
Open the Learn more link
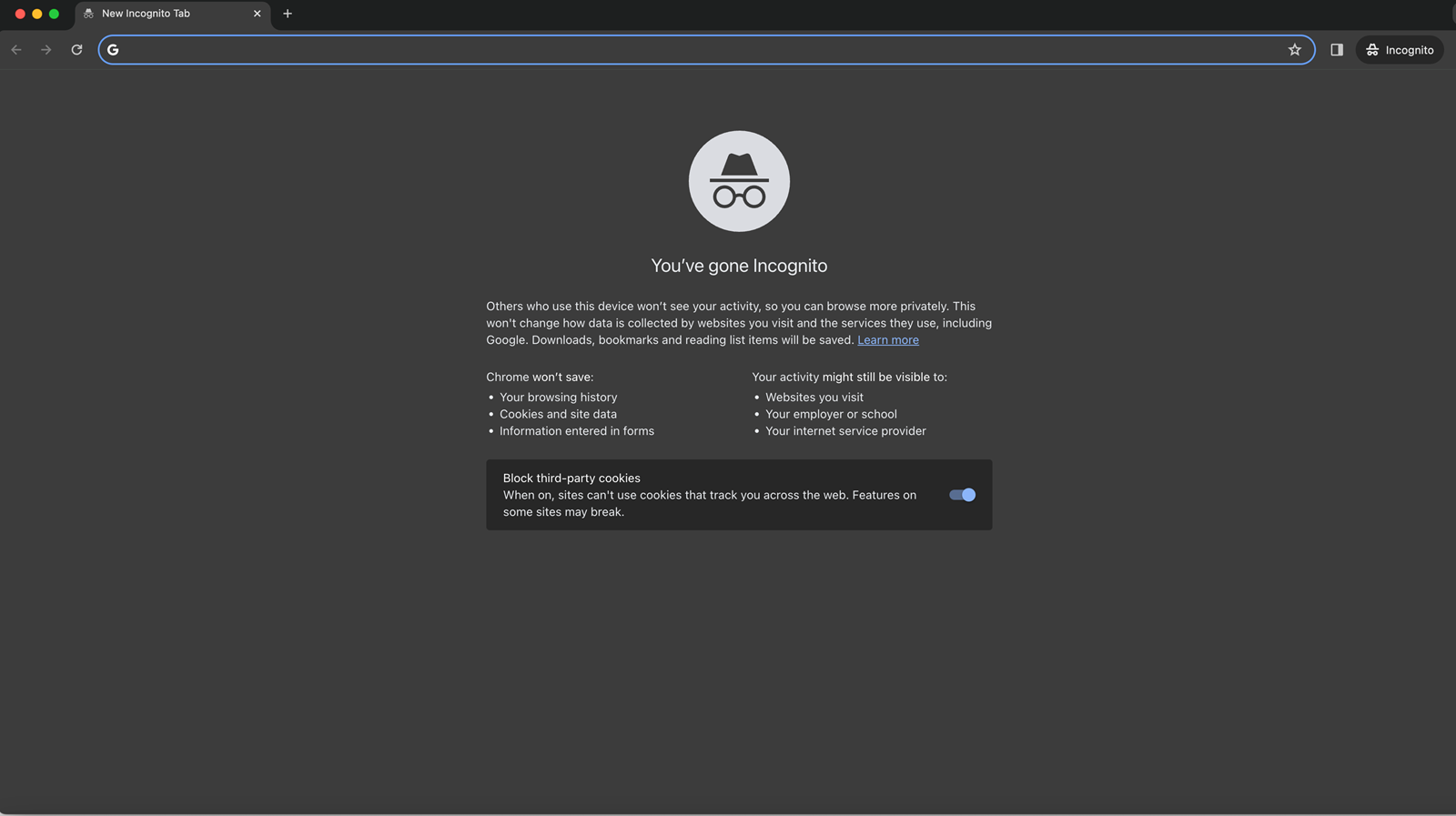pos(888,340)
